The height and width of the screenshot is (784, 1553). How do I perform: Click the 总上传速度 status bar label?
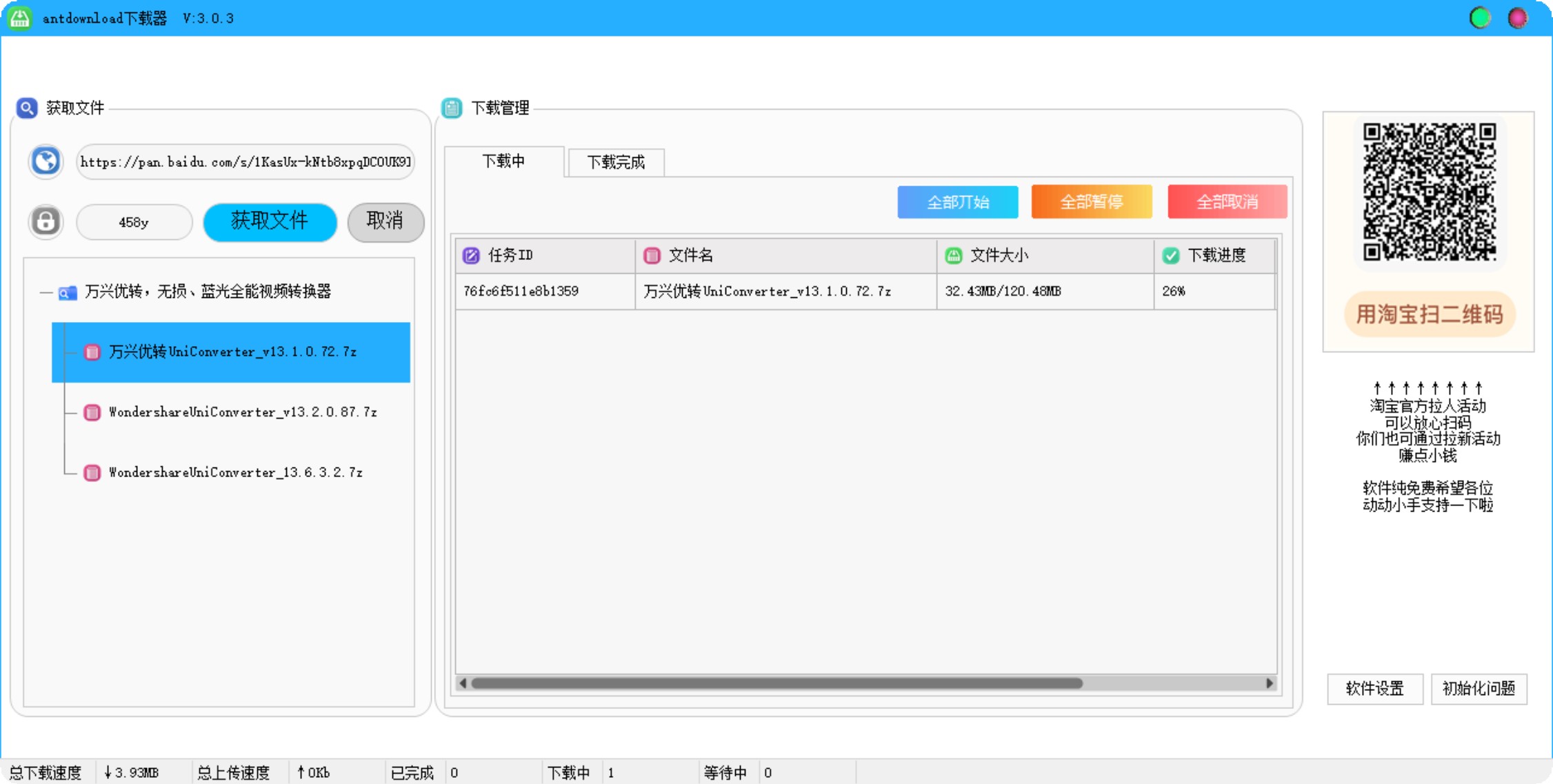pyautogui.click(x=233, y=772)
